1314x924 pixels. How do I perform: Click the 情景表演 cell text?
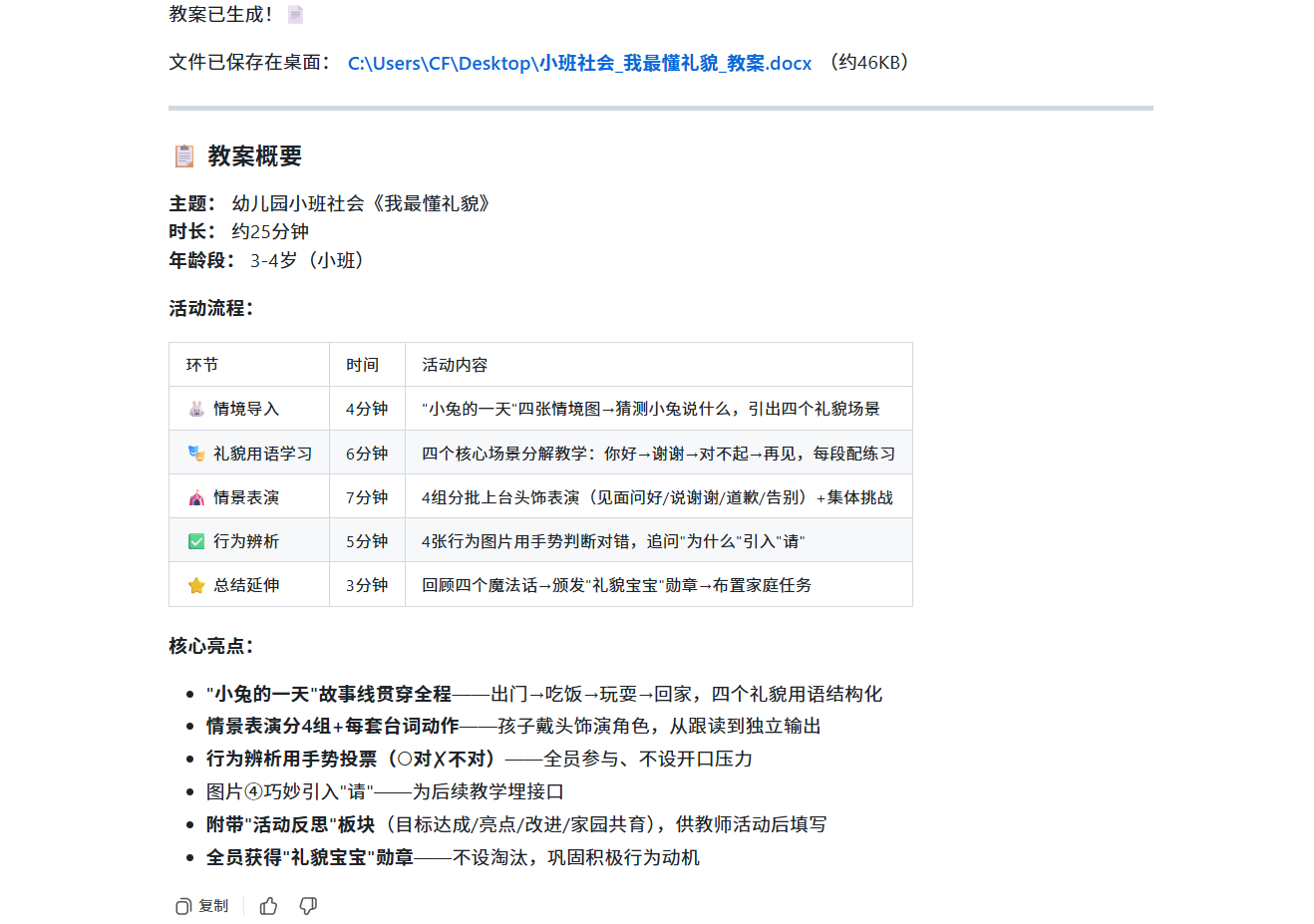click(x=246, y=497)
